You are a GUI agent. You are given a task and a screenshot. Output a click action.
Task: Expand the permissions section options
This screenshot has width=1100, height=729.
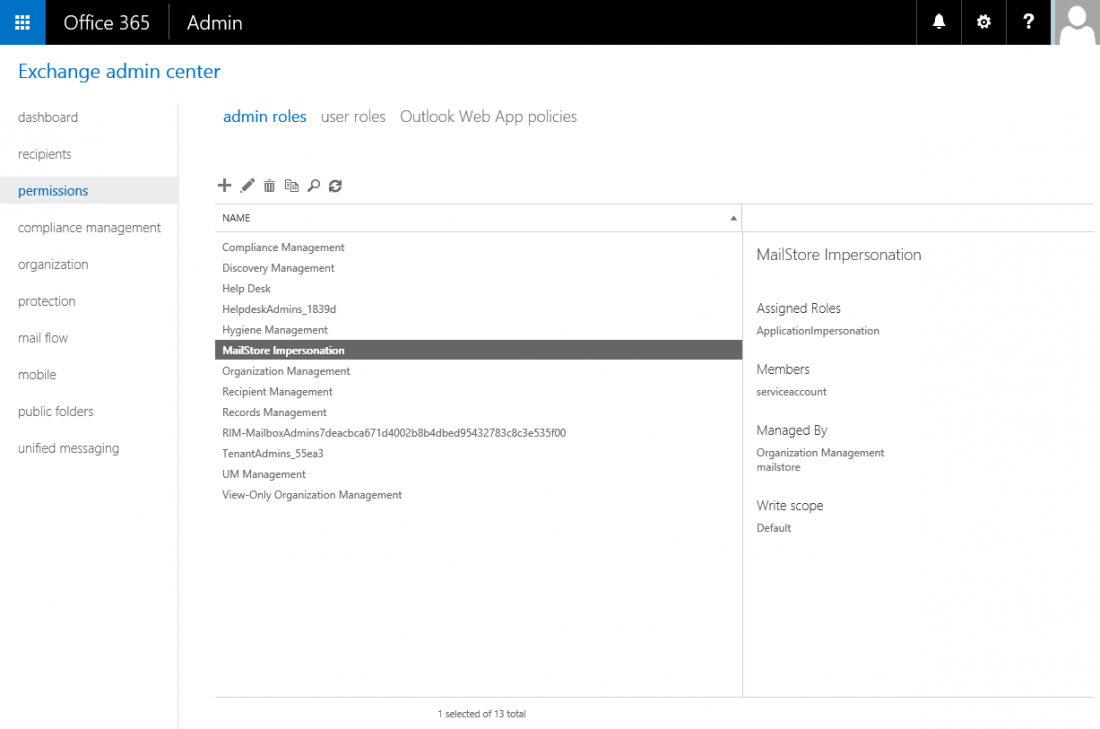coord(52,190)
